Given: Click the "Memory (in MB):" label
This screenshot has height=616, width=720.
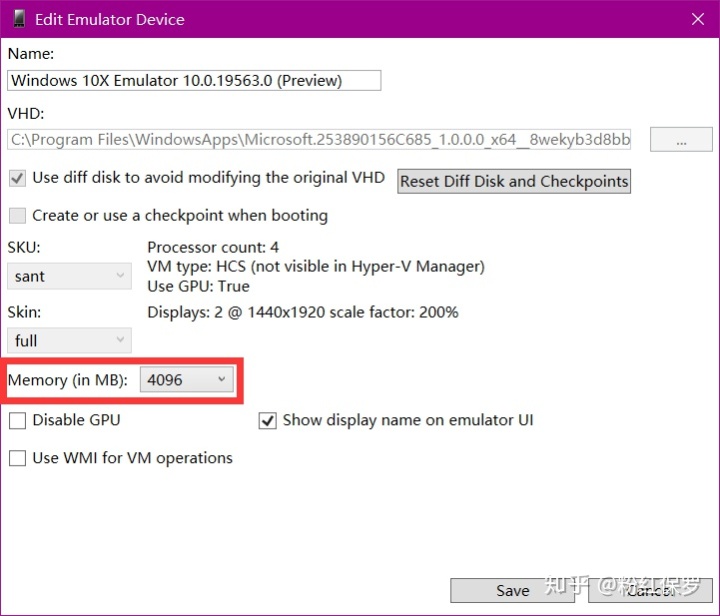Looking at the screenshot, I should pos(68,380).
